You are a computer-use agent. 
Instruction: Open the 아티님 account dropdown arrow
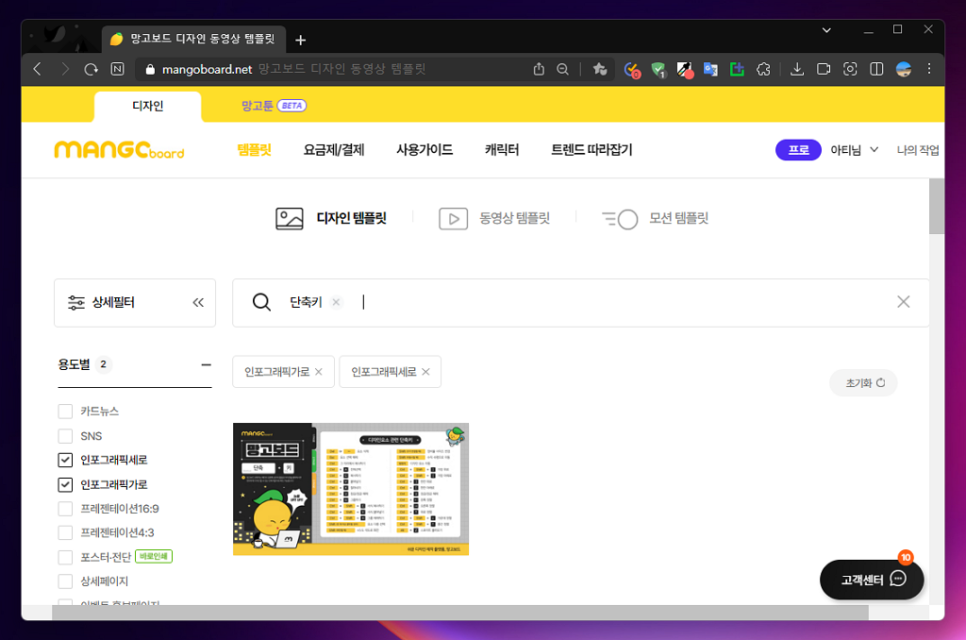coord(874,150)
